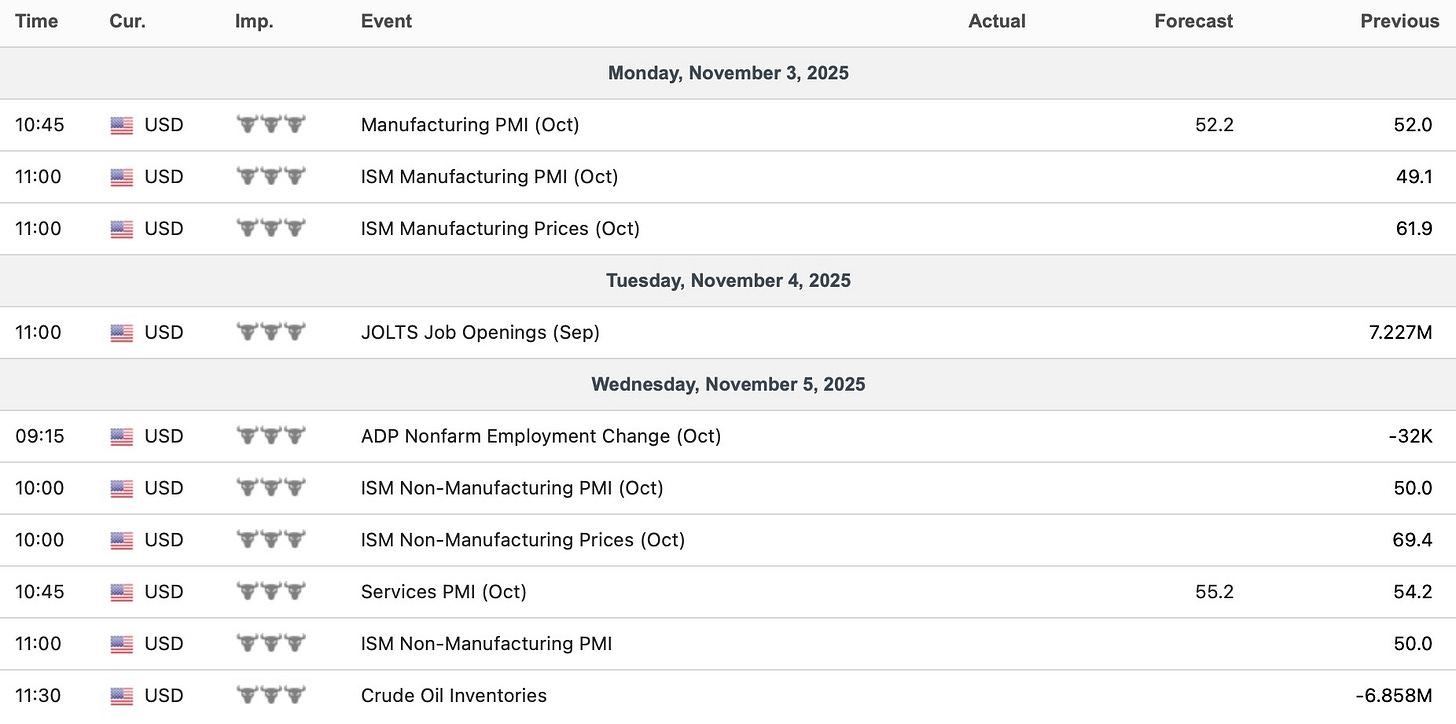Click the Forecast column header
This screenshot has width=1456, height=724.
point(1193,21)
